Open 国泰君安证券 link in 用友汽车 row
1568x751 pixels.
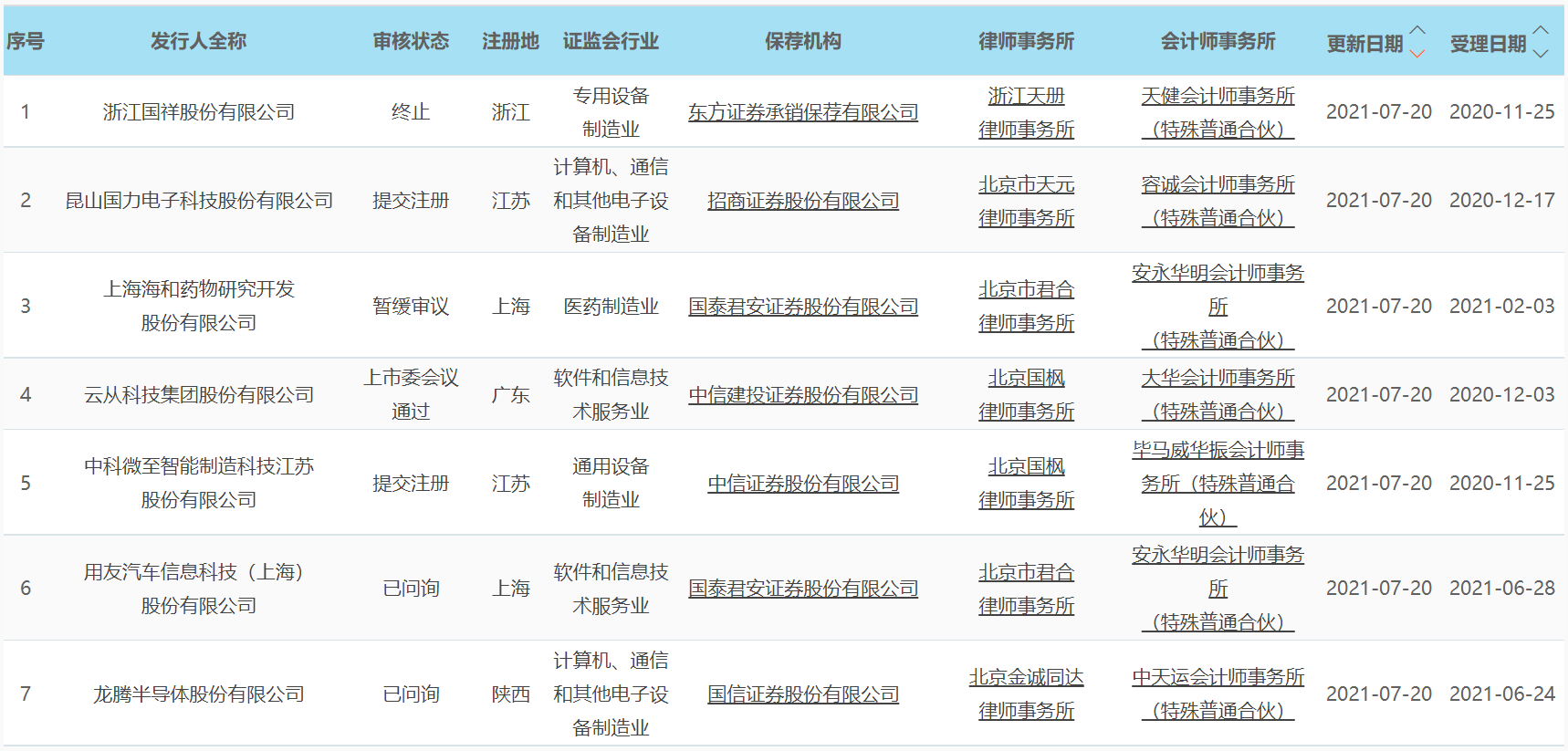click(803, 589)
